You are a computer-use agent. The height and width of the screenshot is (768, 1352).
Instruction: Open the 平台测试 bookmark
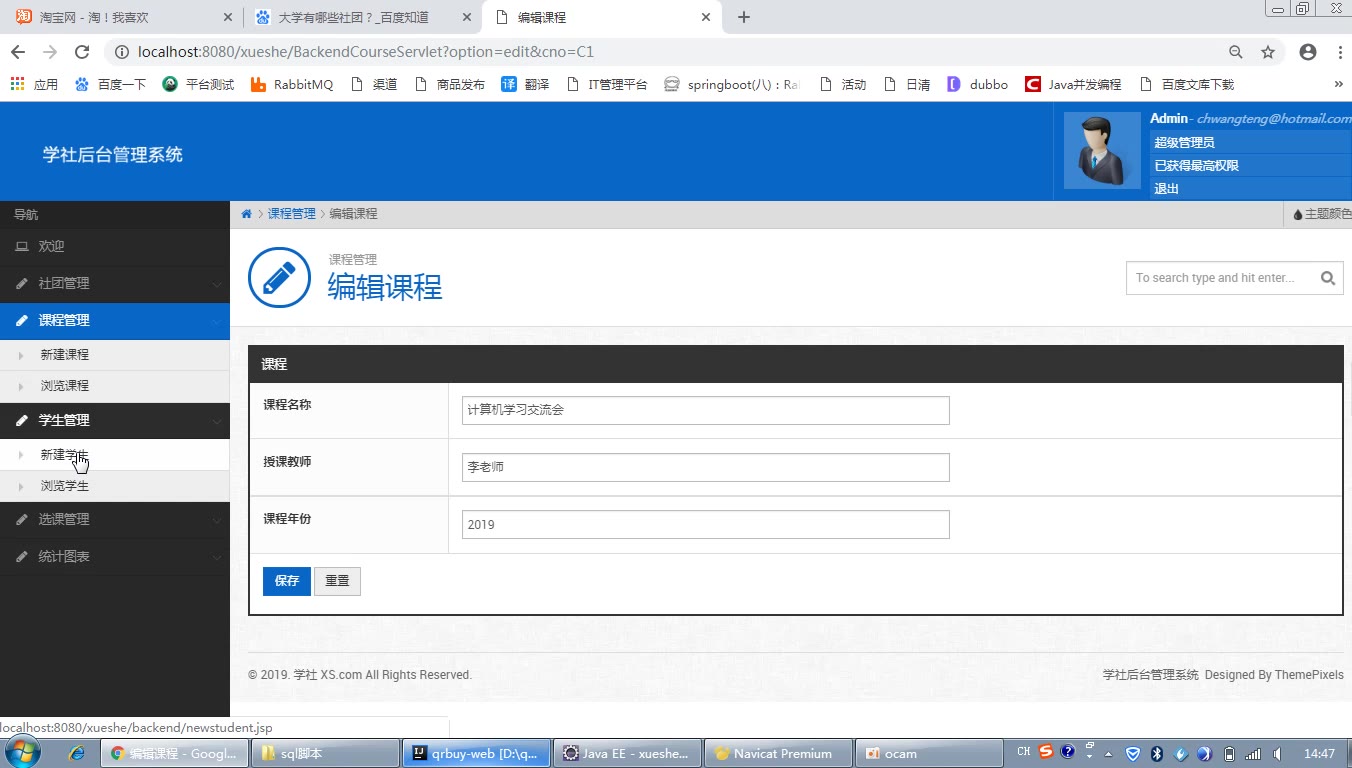(x=198, y=85)
